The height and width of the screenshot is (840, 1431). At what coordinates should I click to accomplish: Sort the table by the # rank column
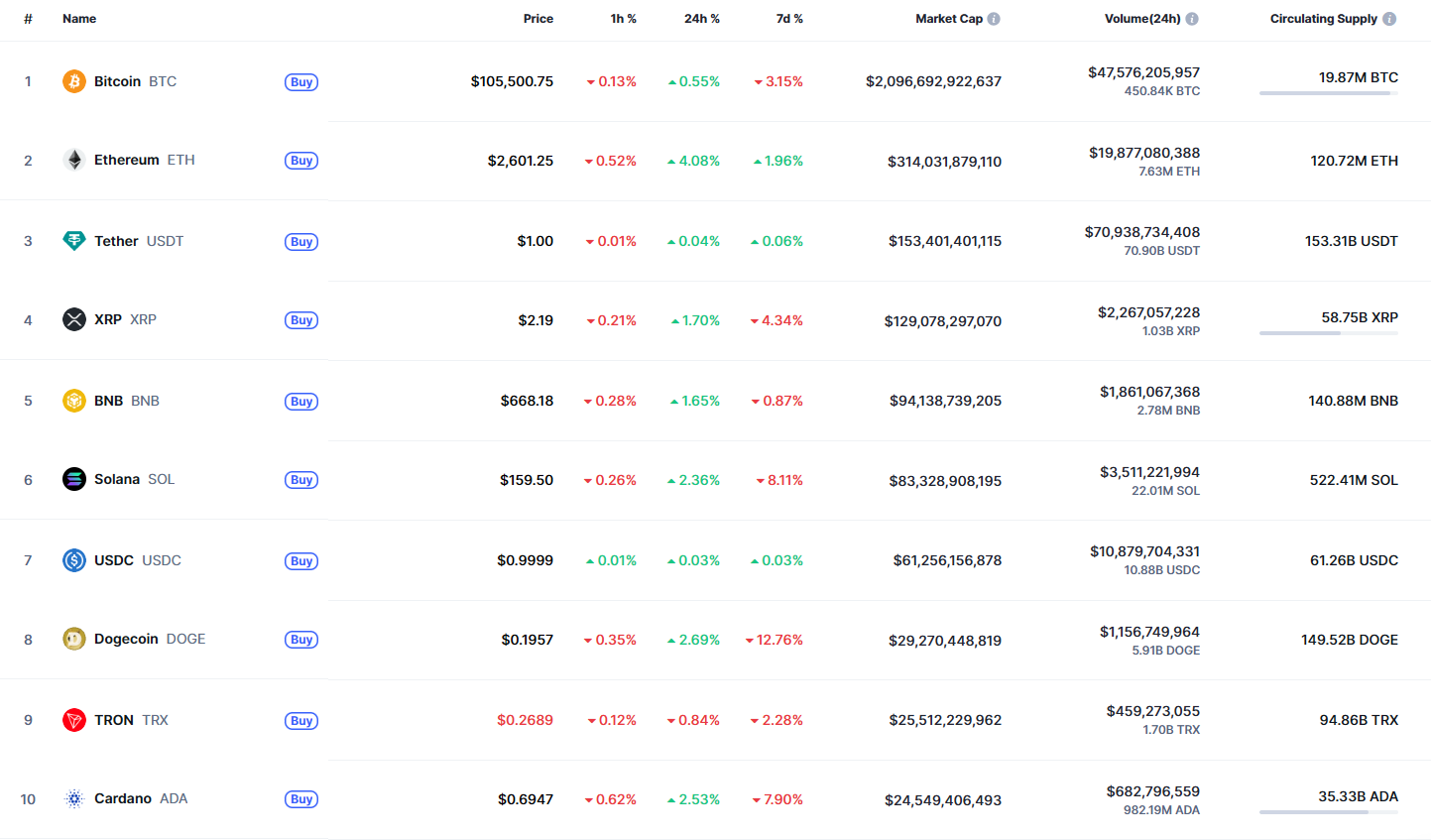(x=28, y=19)
